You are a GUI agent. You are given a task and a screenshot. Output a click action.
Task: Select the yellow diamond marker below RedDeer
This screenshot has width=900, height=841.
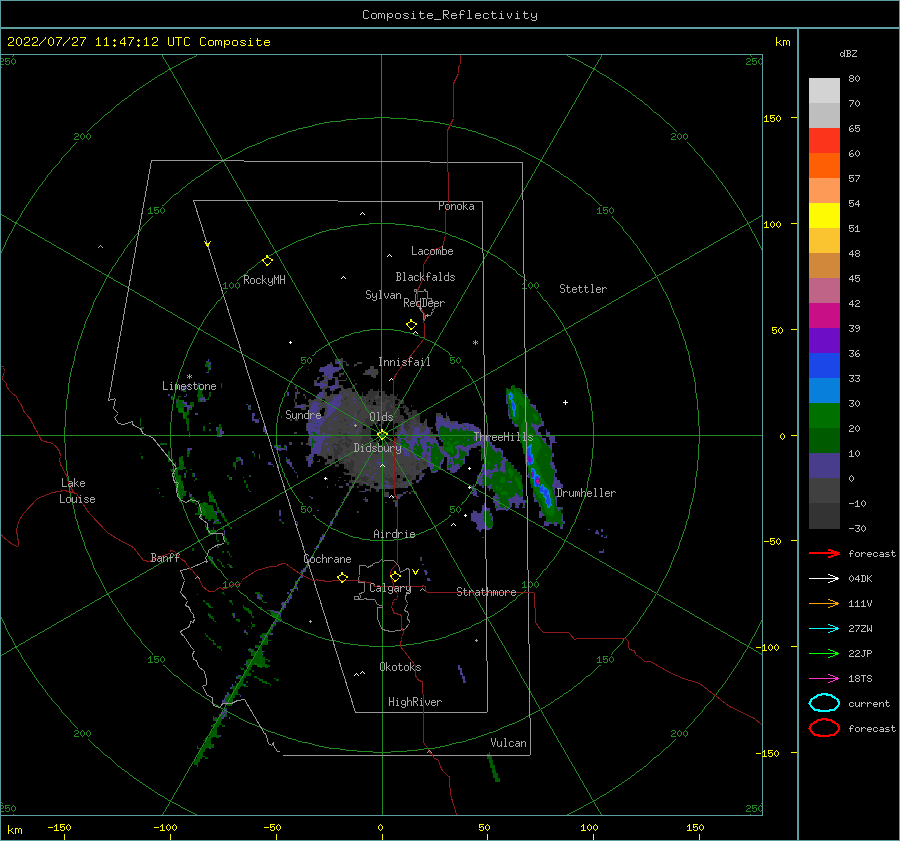tap(412, 325)
